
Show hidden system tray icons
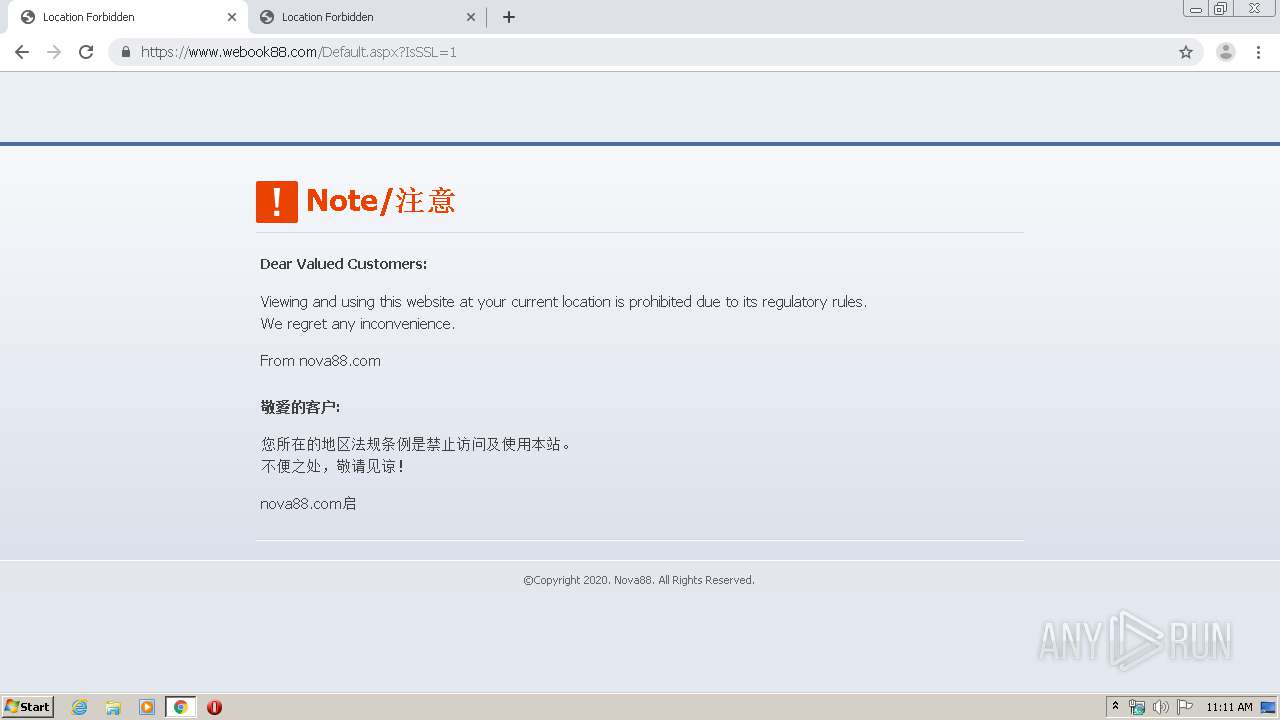1116,707
